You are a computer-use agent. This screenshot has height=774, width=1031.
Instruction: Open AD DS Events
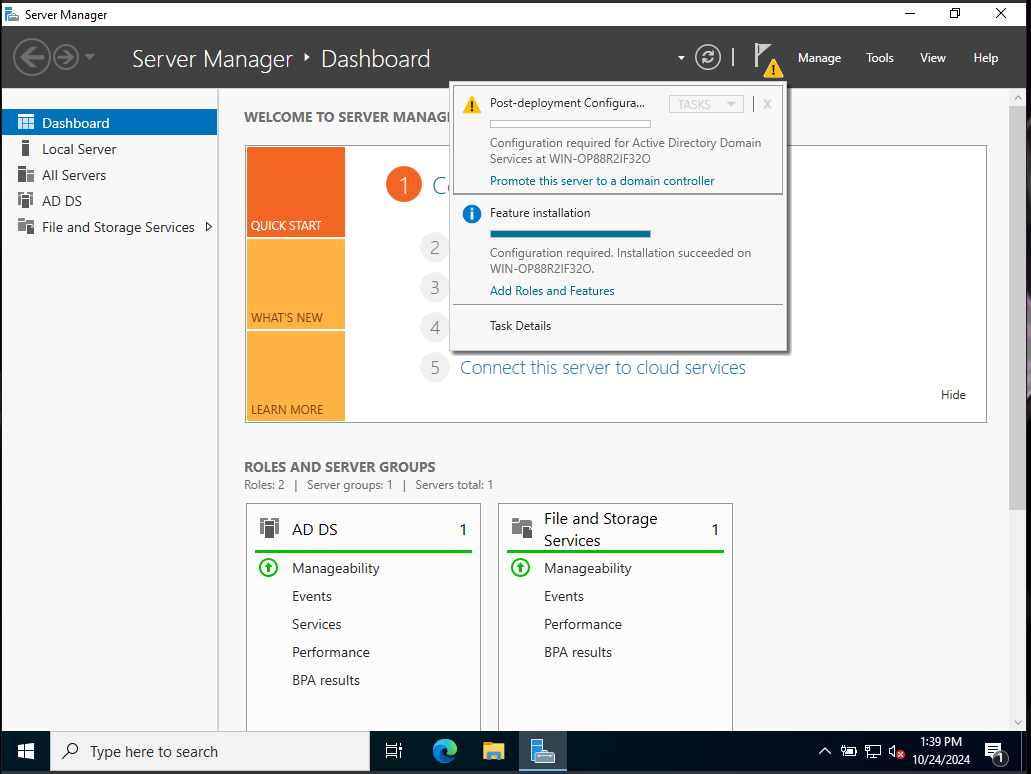click(312, 596)
